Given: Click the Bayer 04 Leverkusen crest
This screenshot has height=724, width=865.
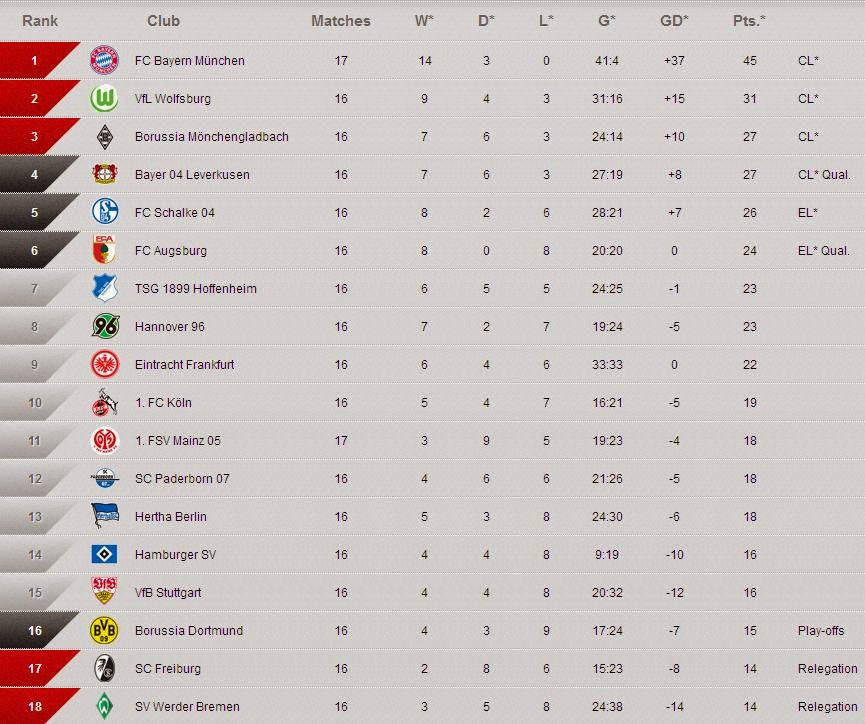Looking at the screenshot, I should (104, 175).
